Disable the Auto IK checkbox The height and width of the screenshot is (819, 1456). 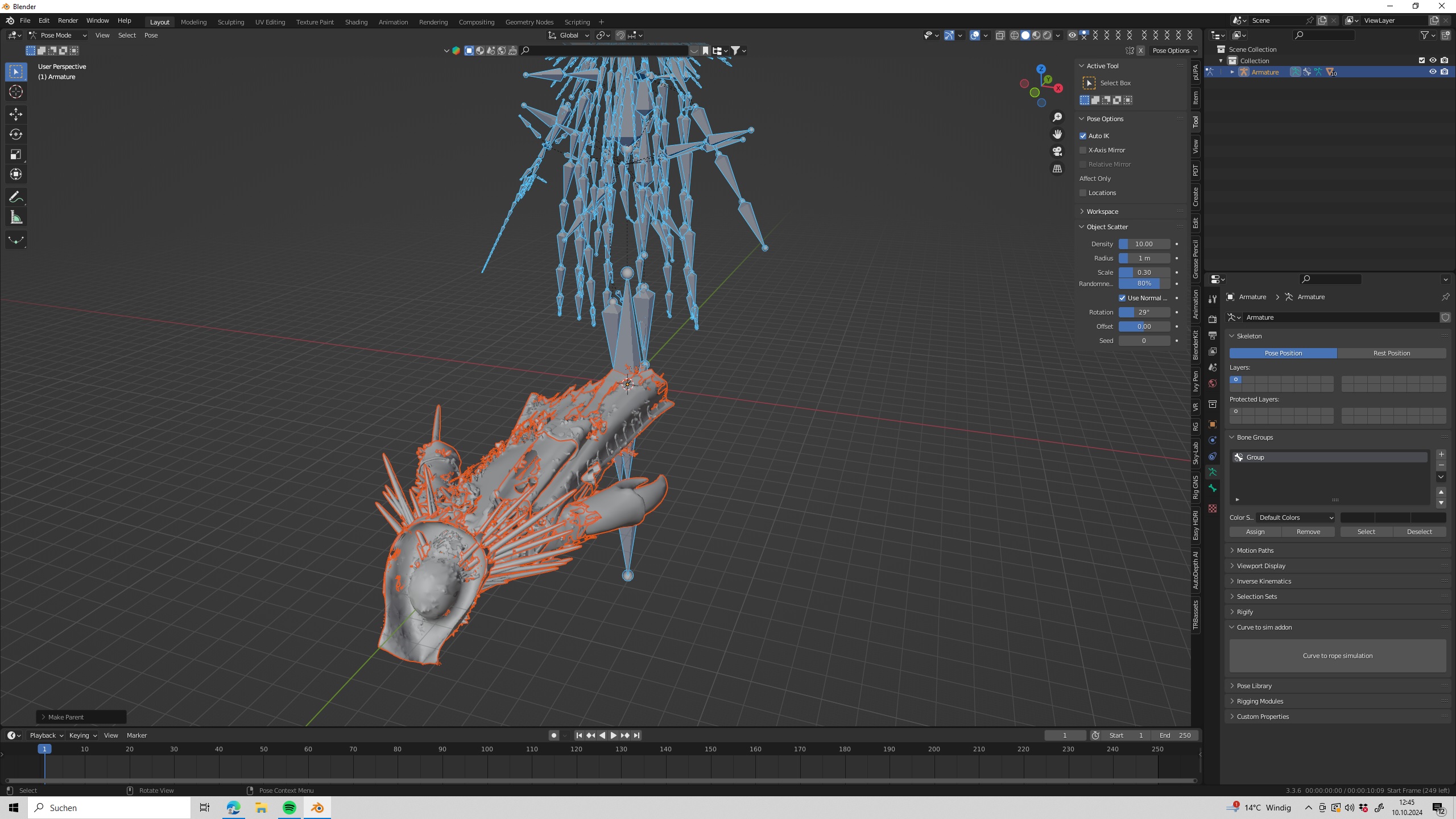[1083, 136]
